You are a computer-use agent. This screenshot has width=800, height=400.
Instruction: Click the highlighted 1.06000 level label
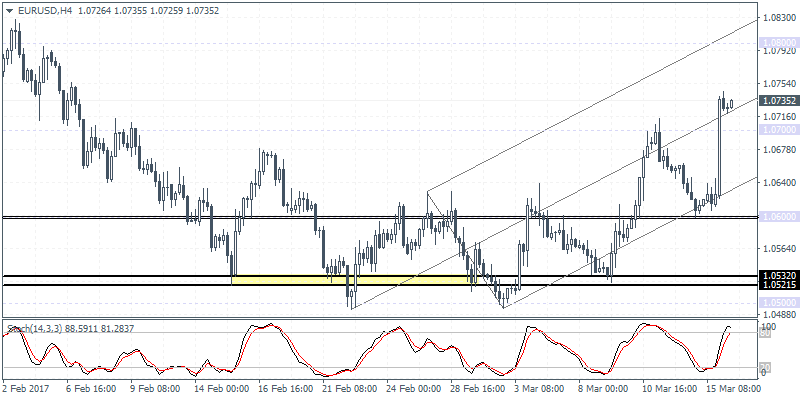[x=778, y=216]
